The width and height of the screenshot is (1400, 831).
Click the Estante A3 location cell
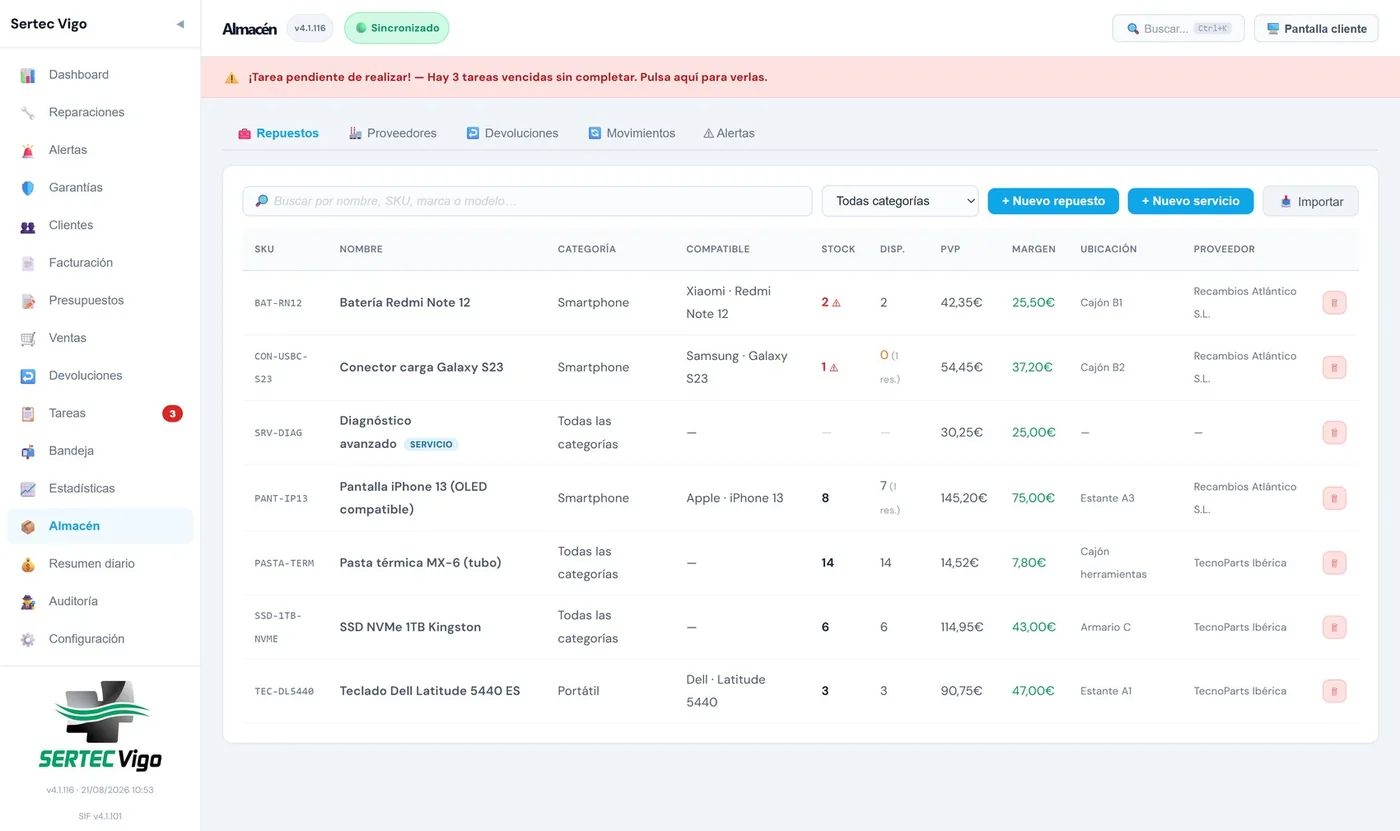pos(1108,498)
